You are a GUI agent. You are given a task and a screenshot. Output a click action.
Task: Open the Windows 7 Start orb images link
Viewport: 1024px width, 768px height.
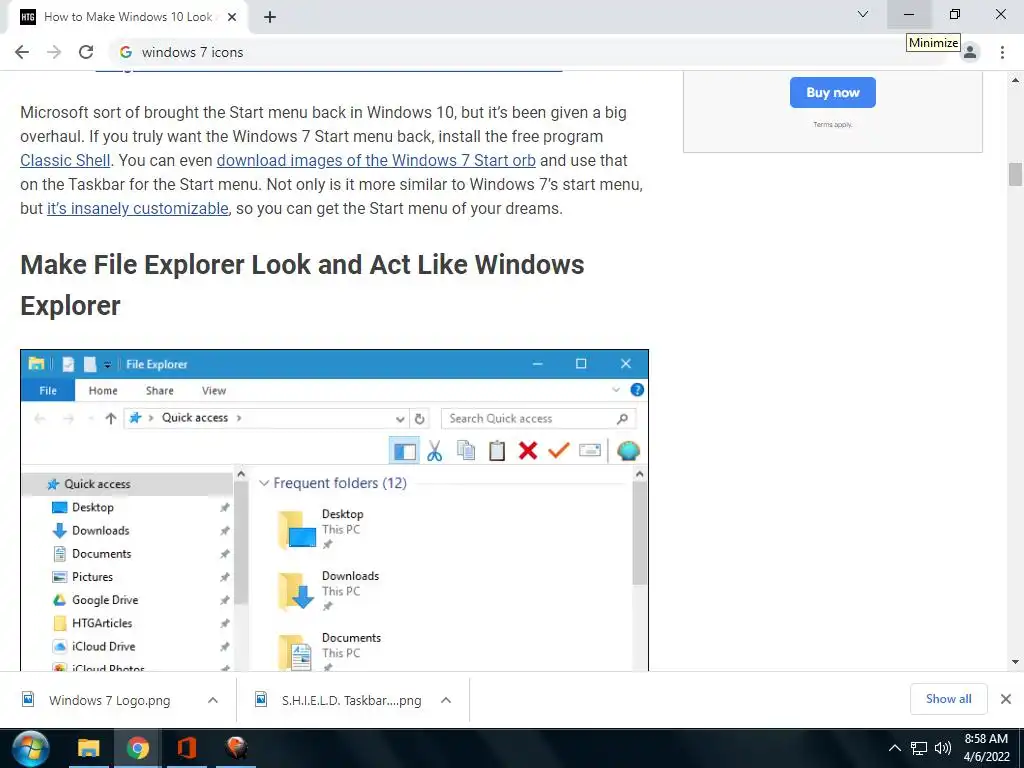point(376,161)
